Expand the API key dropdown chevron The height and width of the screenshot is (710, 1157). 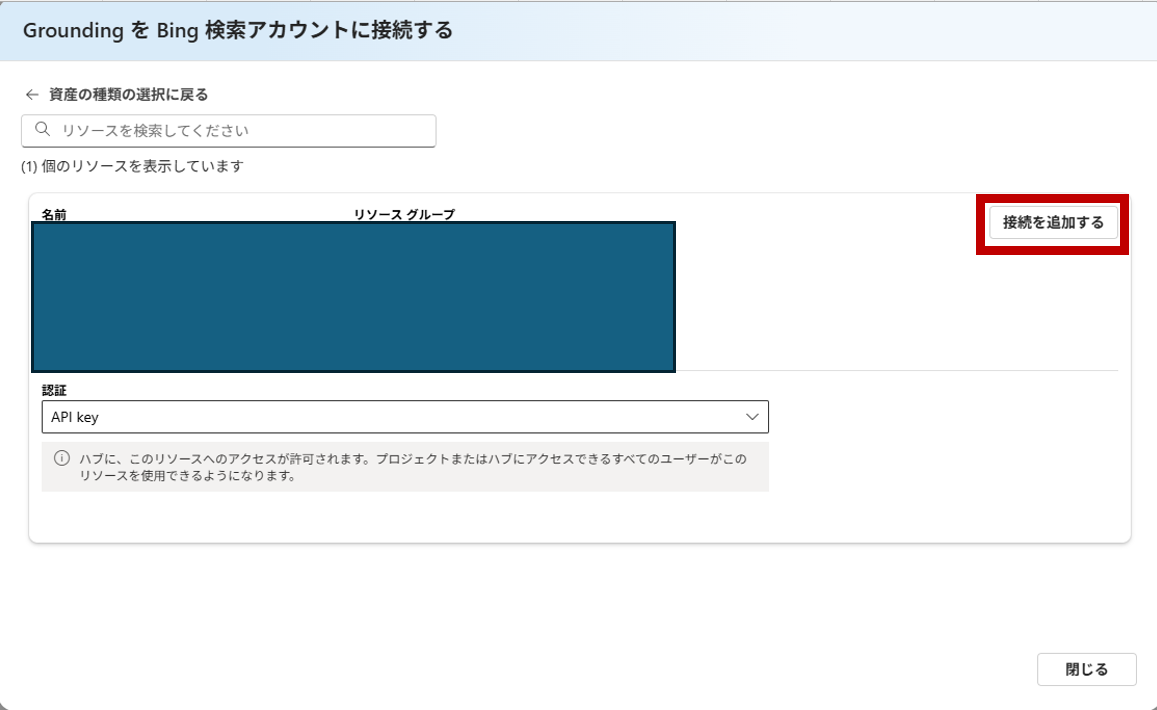(x=752, y=417)
